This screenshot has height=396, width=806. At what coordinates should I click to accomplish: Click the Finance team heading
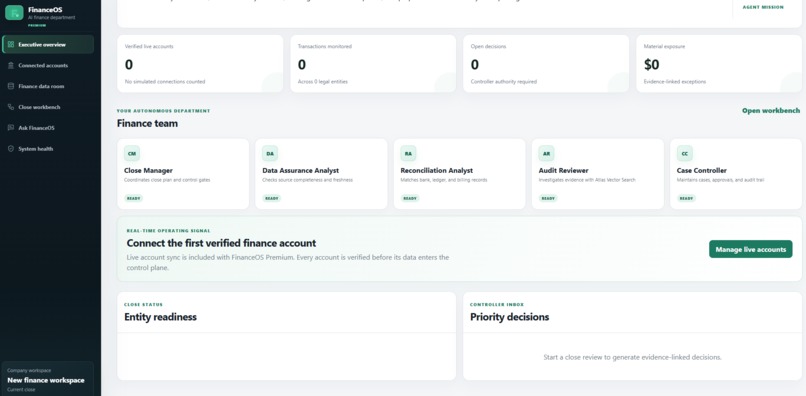point(148,123)
